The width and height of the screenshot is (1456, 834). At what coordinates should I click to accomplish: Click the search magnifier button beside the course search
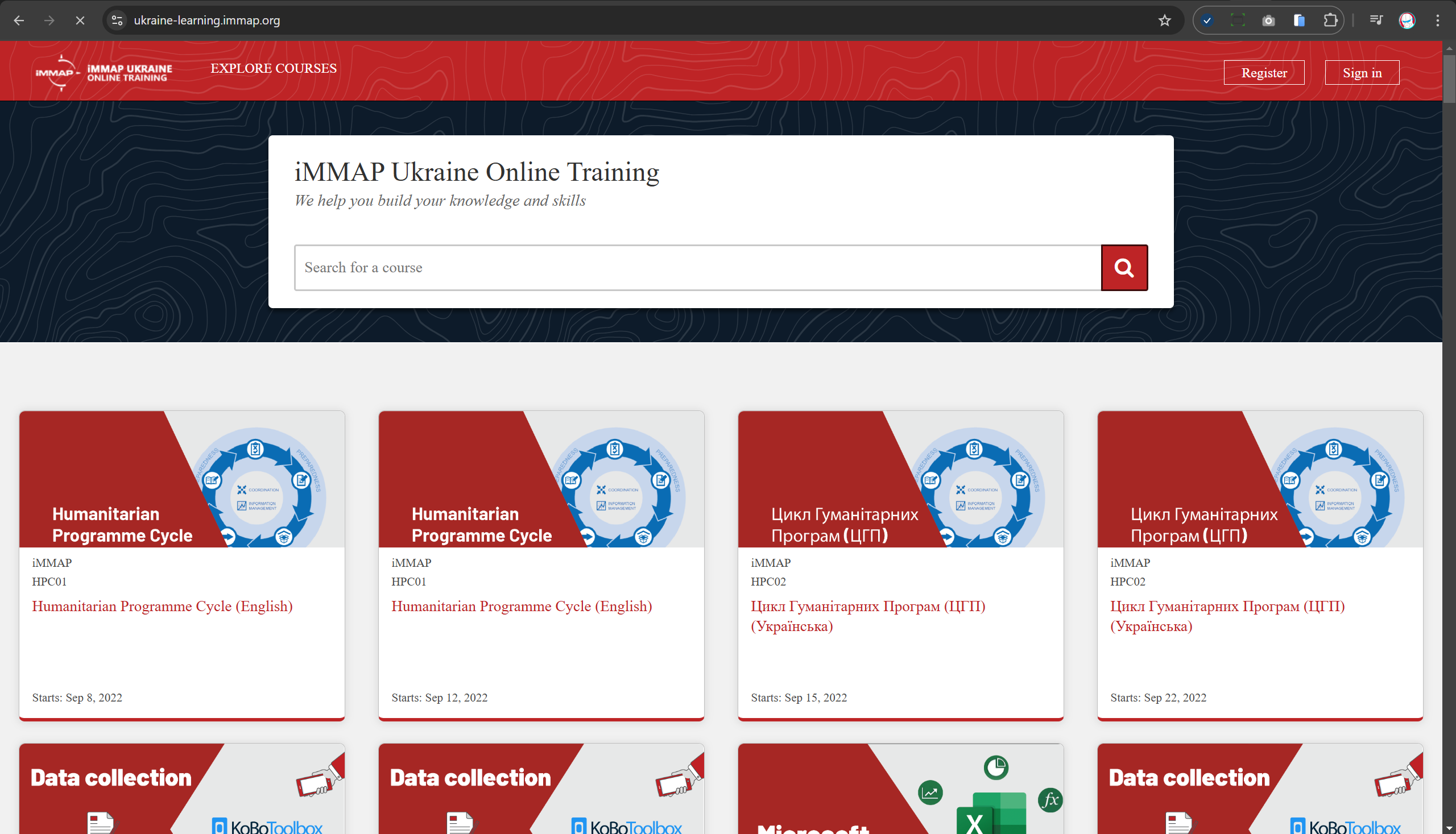[1124, 268]
